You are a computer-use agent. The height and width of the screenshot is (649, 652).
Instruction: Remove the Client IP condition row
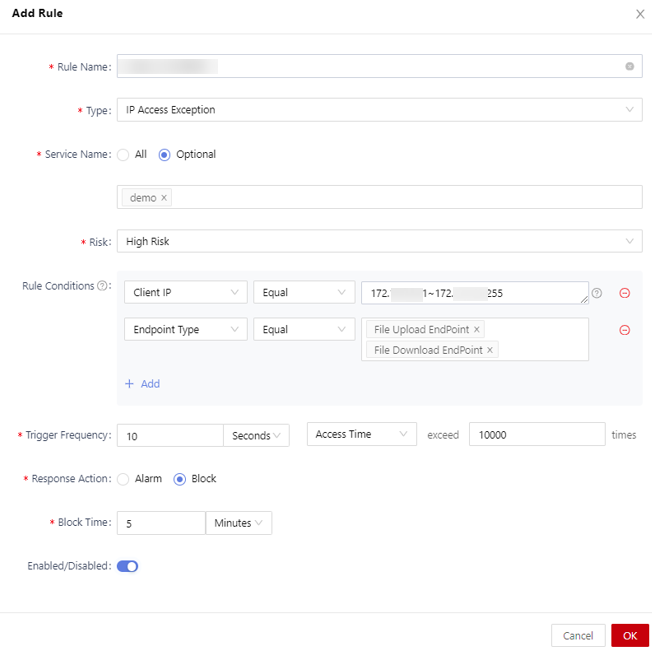[x=625, y=293]
